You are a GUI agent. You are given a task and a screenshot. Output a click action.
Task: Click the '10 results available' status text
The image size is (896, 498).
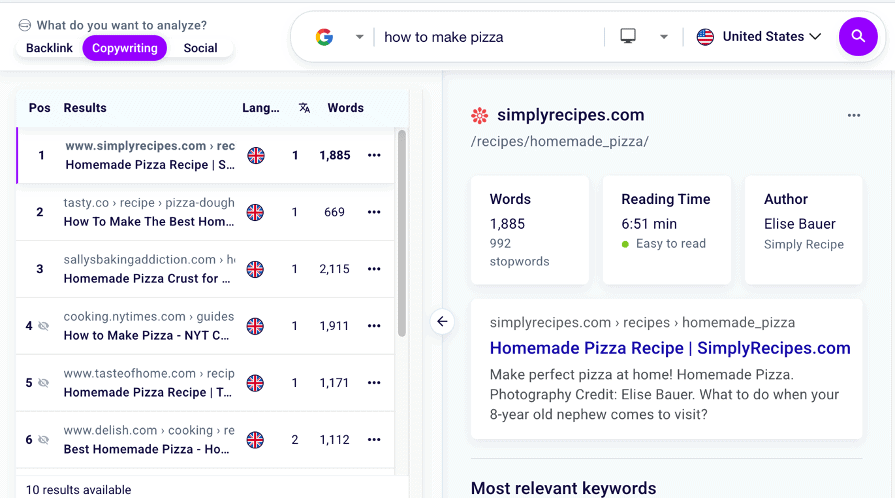[x=78, y=490]
